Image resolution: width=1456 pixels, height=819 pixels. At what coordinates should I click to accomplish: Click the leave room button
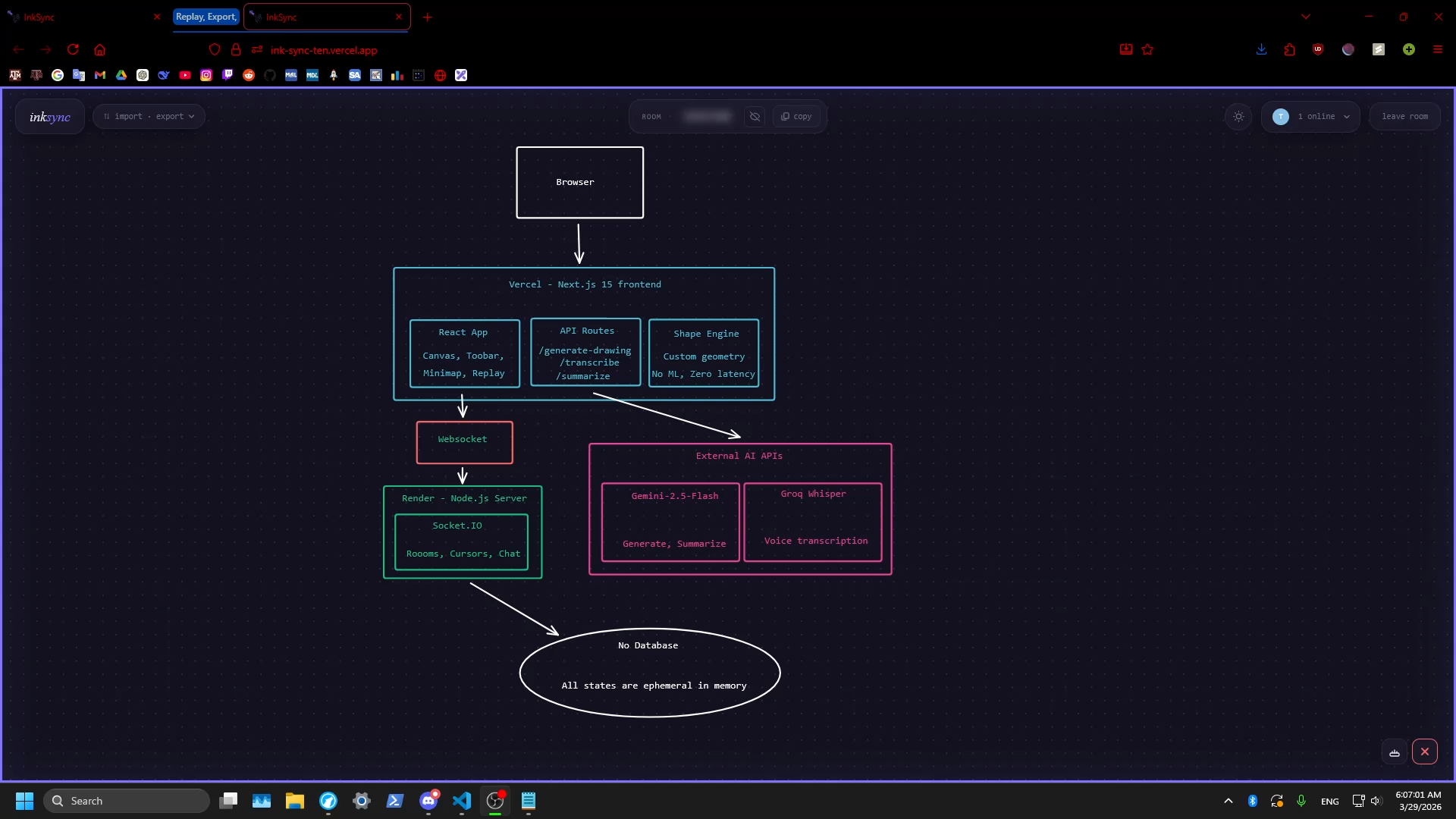point(1404,117)
